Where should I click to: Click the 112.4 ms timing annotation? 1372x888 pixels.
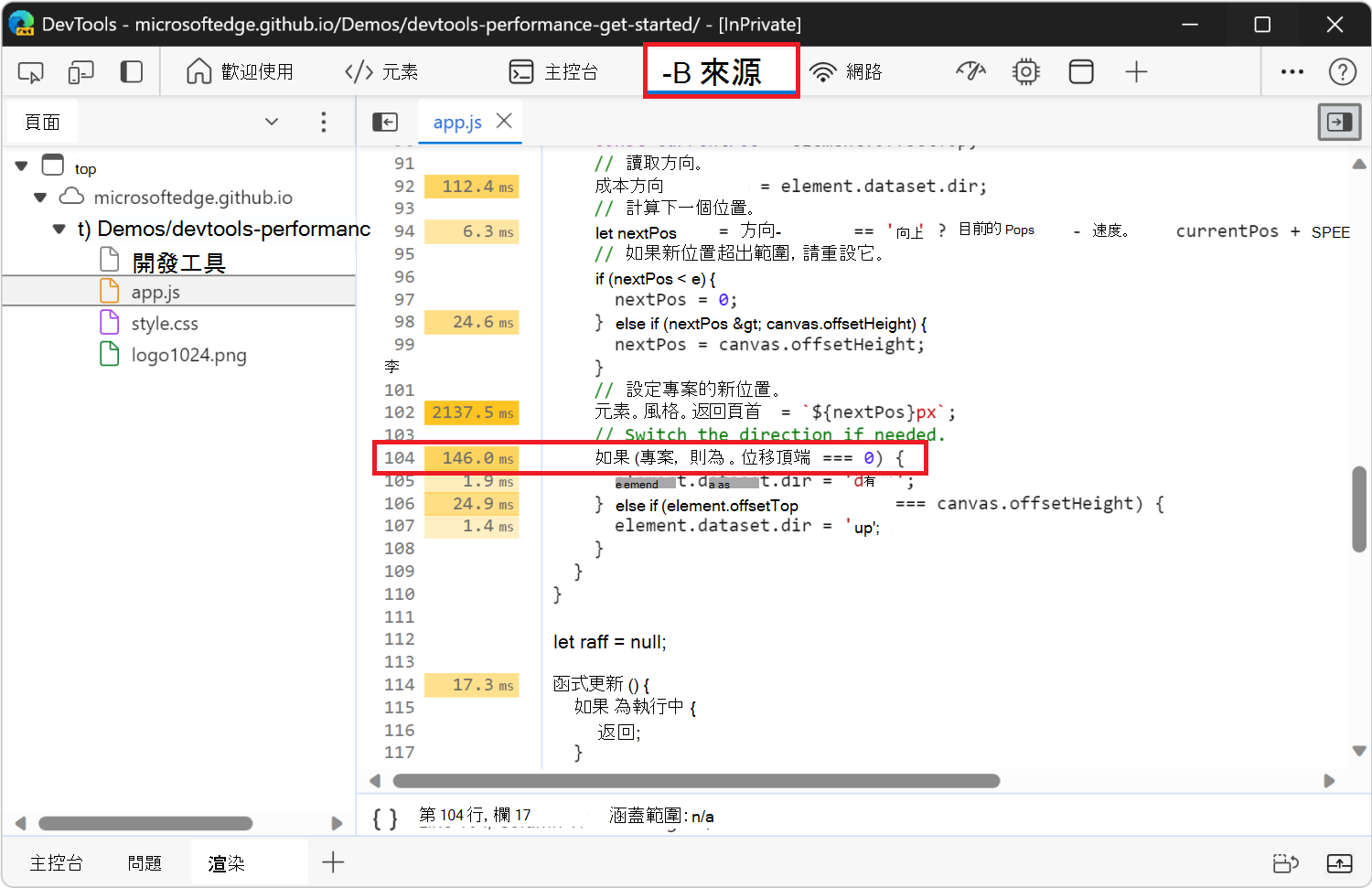pyautogui.click(x=472, y=187)
